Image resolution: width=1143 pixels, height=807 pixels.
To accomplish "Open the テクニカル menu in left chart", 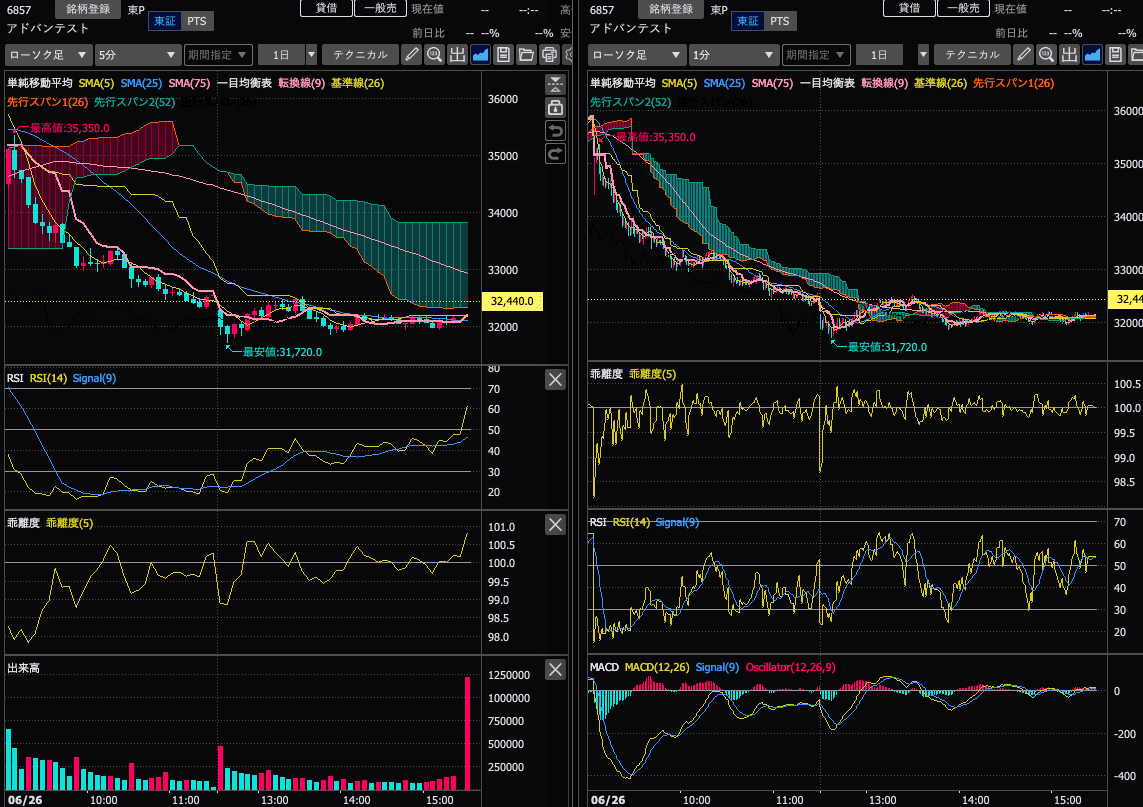I will coord(360,55).
